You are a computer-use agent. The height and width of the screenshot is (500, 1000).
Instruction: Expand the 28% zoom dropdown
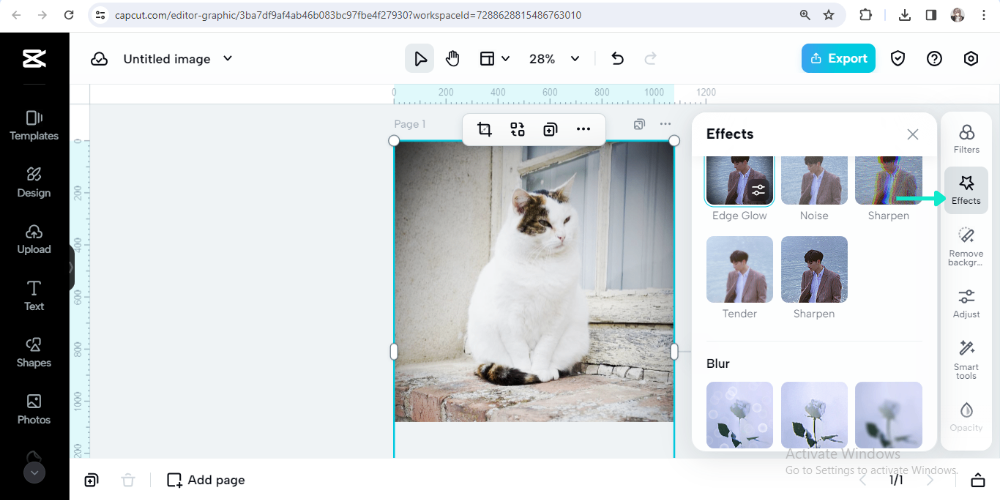[x=574, y=59]
